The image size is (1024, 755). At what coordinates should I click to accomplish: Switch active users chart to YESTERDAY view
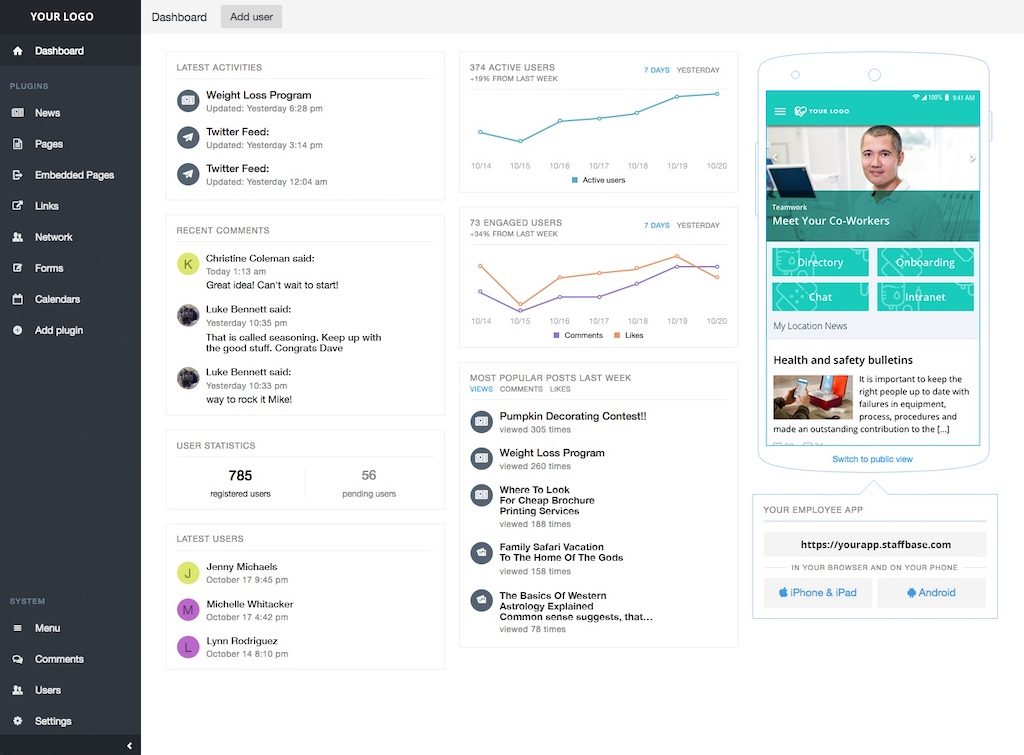697,70
